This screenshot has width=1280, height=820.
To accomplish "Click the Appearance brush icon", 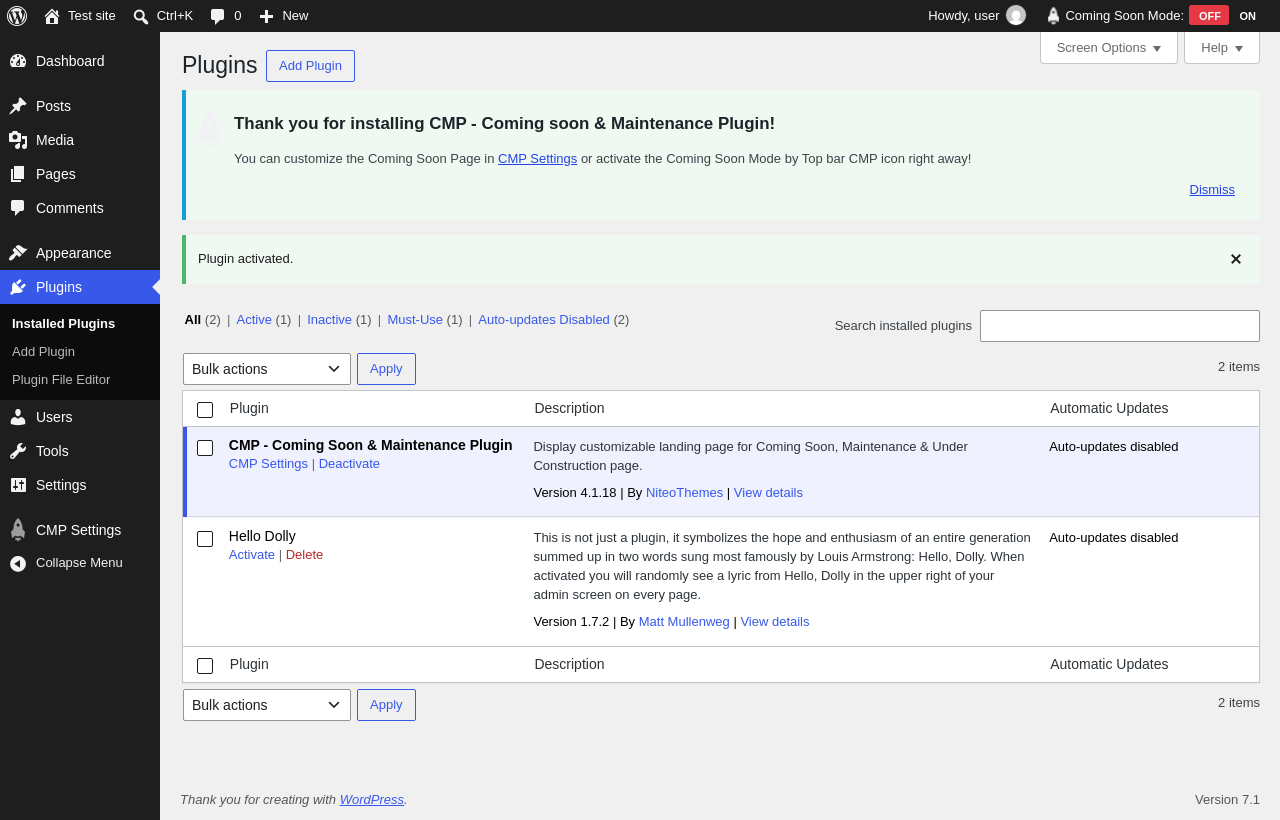I will tap(18, 253).
